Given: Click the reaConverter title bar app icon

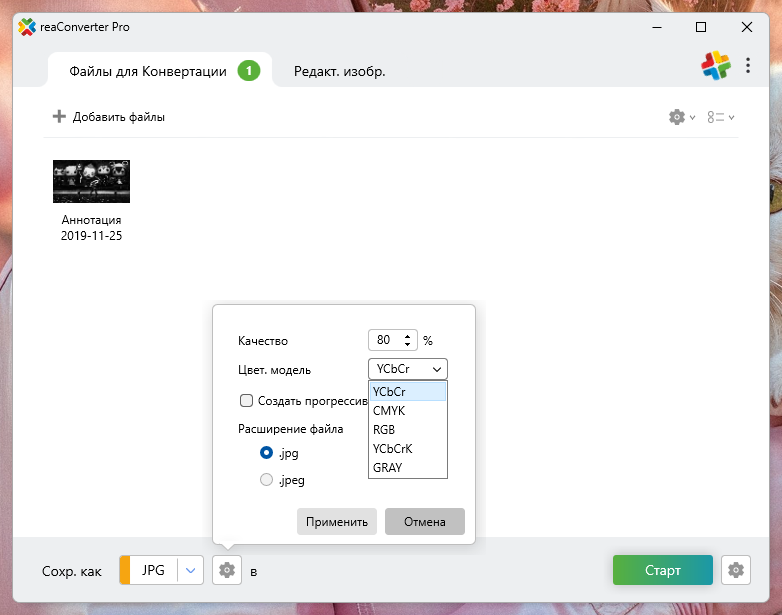Looking at the screenshot, I should pyautogui.click(x=27, y=27).
